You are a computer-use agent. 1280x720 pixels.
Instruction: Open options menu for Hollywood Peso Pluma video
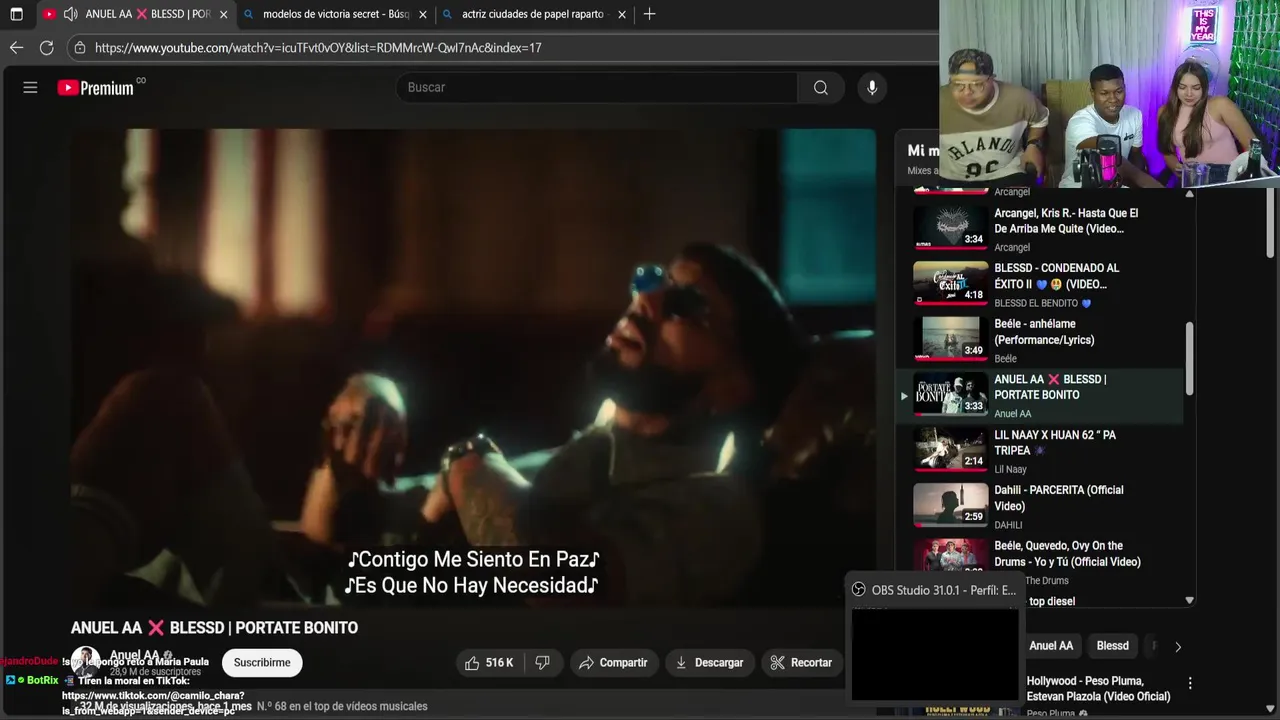1190,683
